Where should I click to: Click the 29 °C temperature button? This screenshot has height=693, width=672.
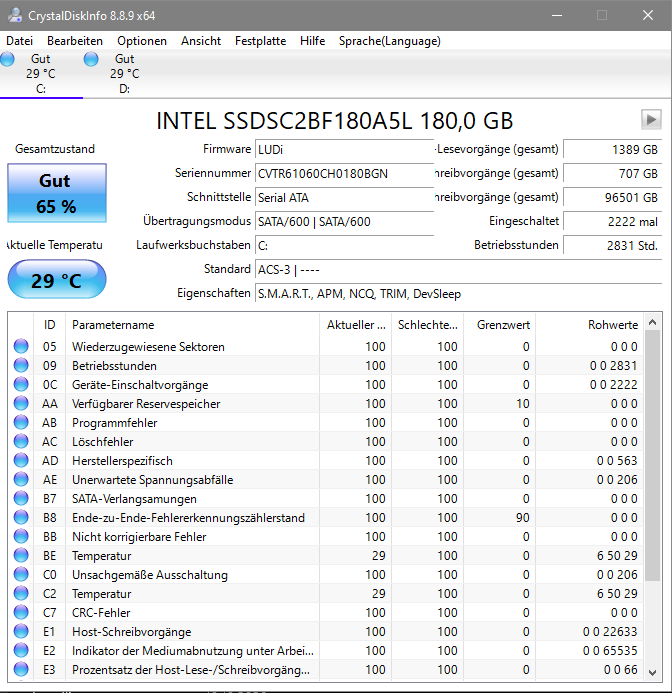pos(57,279)
